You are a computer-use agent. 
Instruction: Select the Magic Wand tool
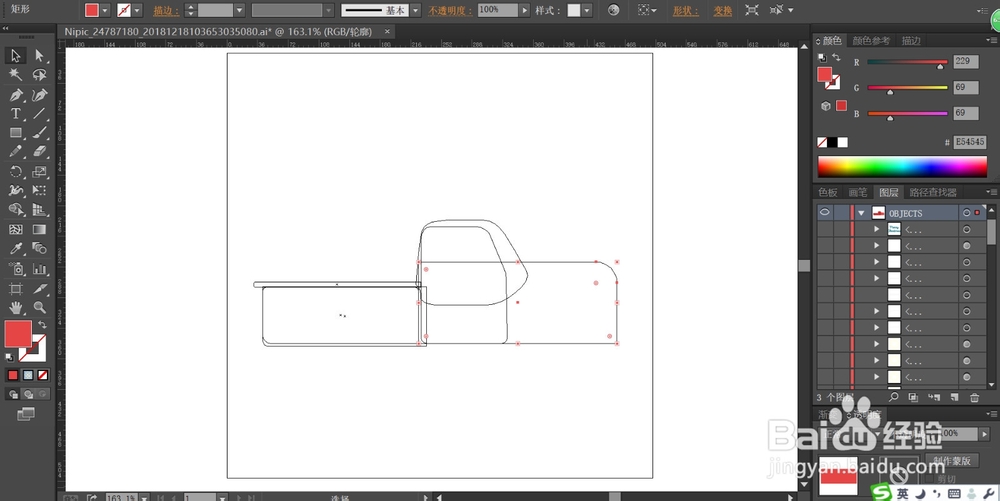[x=15, y=75]
